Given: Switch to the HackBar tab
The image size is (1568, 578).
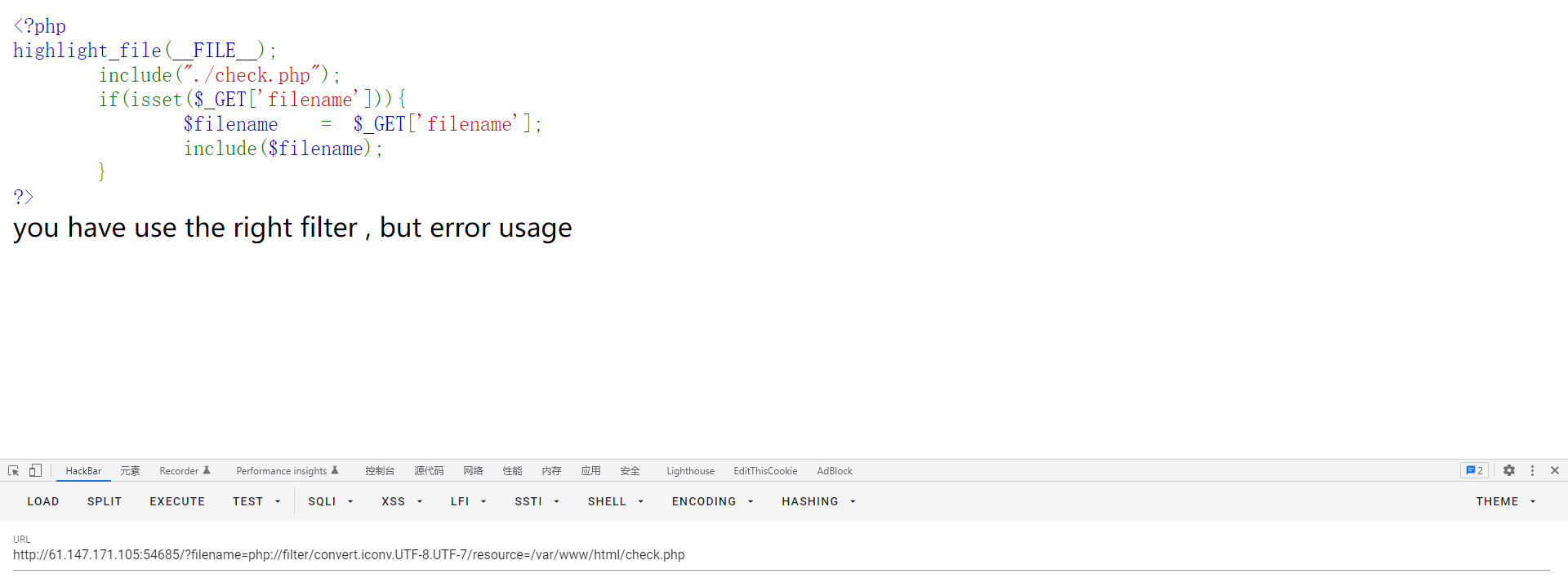Looking at the screenshot, I should click(83, 471).
